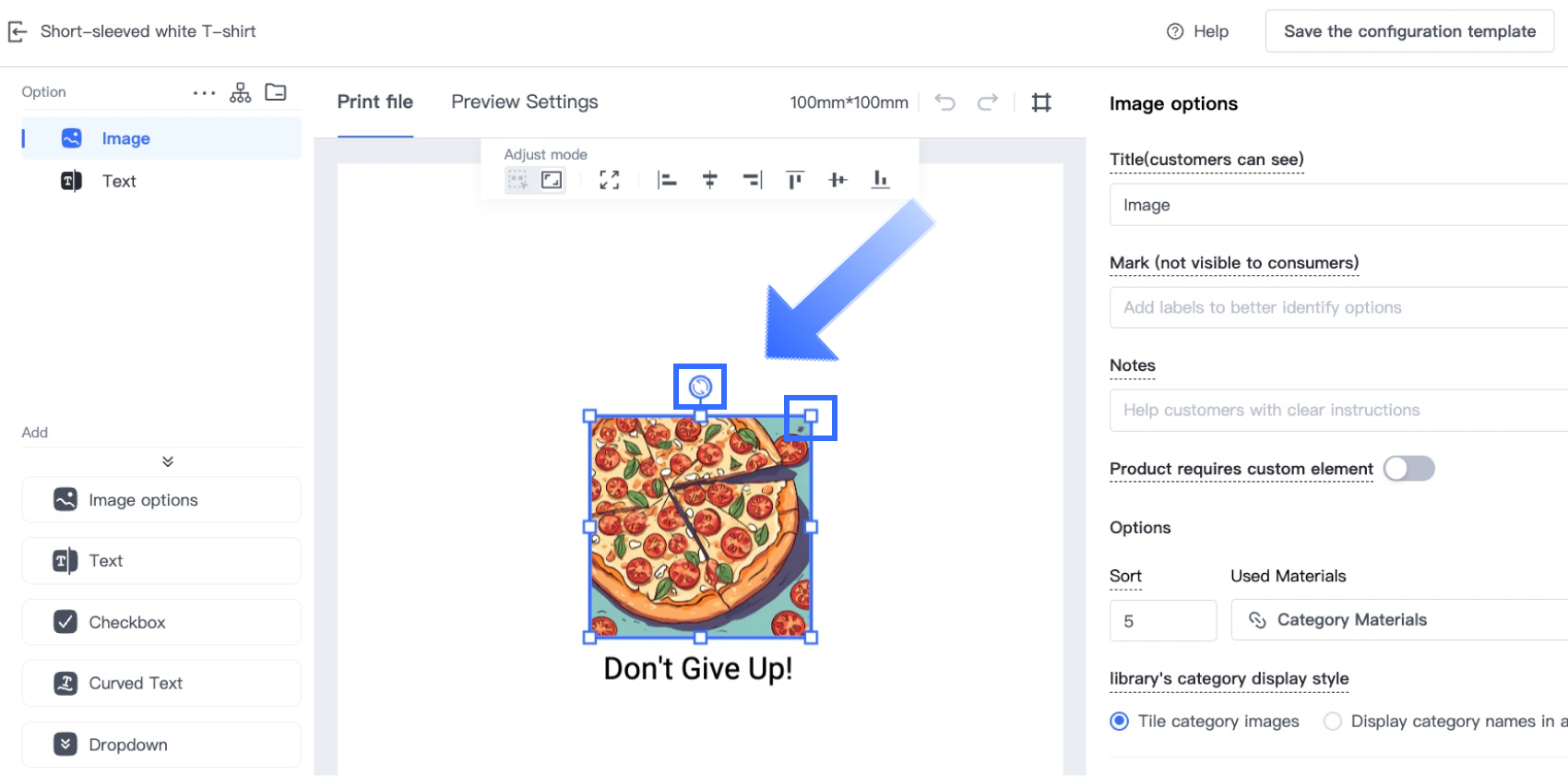Align the image to the right
Viewport: 1568px width, 776px height.
tap(753, 180)
